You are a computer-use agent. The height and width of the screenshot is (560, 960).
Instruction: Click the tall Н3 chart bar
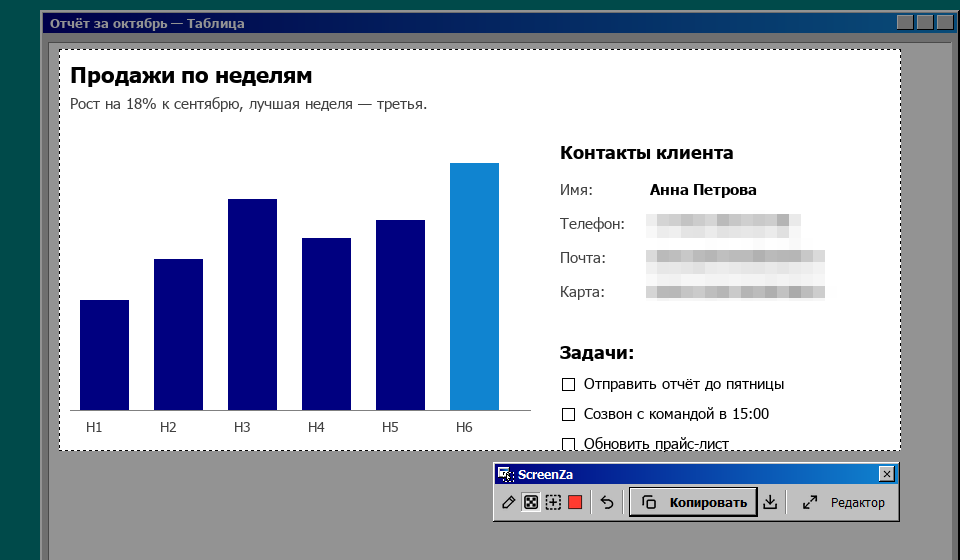coord(252,304)
